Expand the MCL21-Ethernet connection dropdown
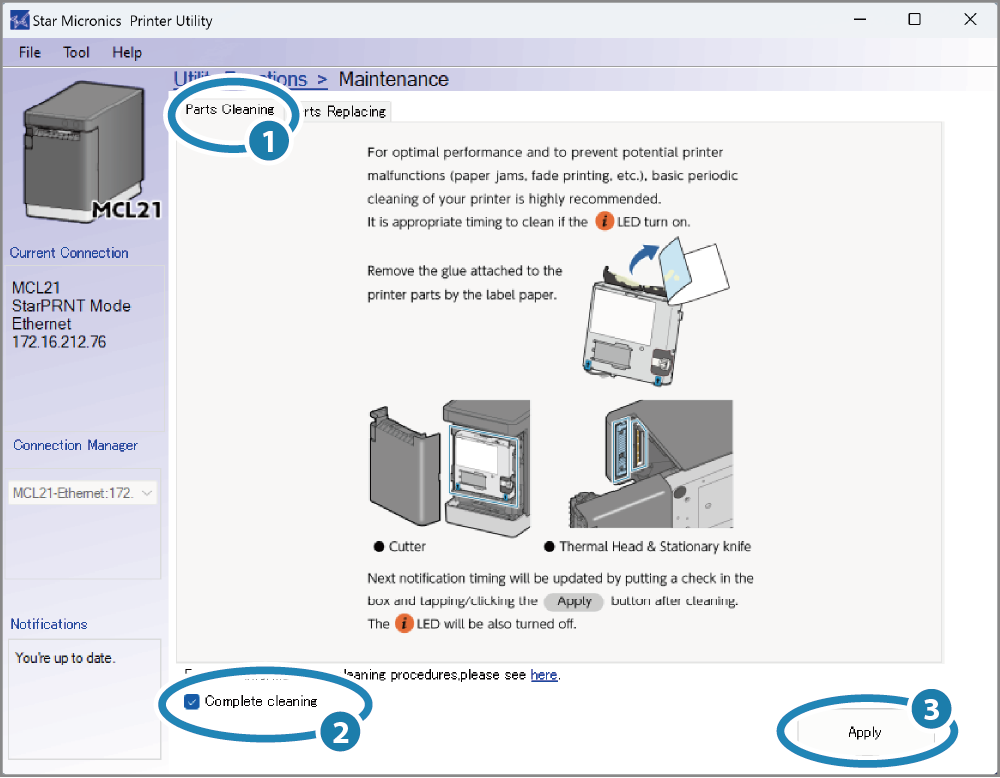The height and width of the screenshot is (778, 1000). [82, 493]
